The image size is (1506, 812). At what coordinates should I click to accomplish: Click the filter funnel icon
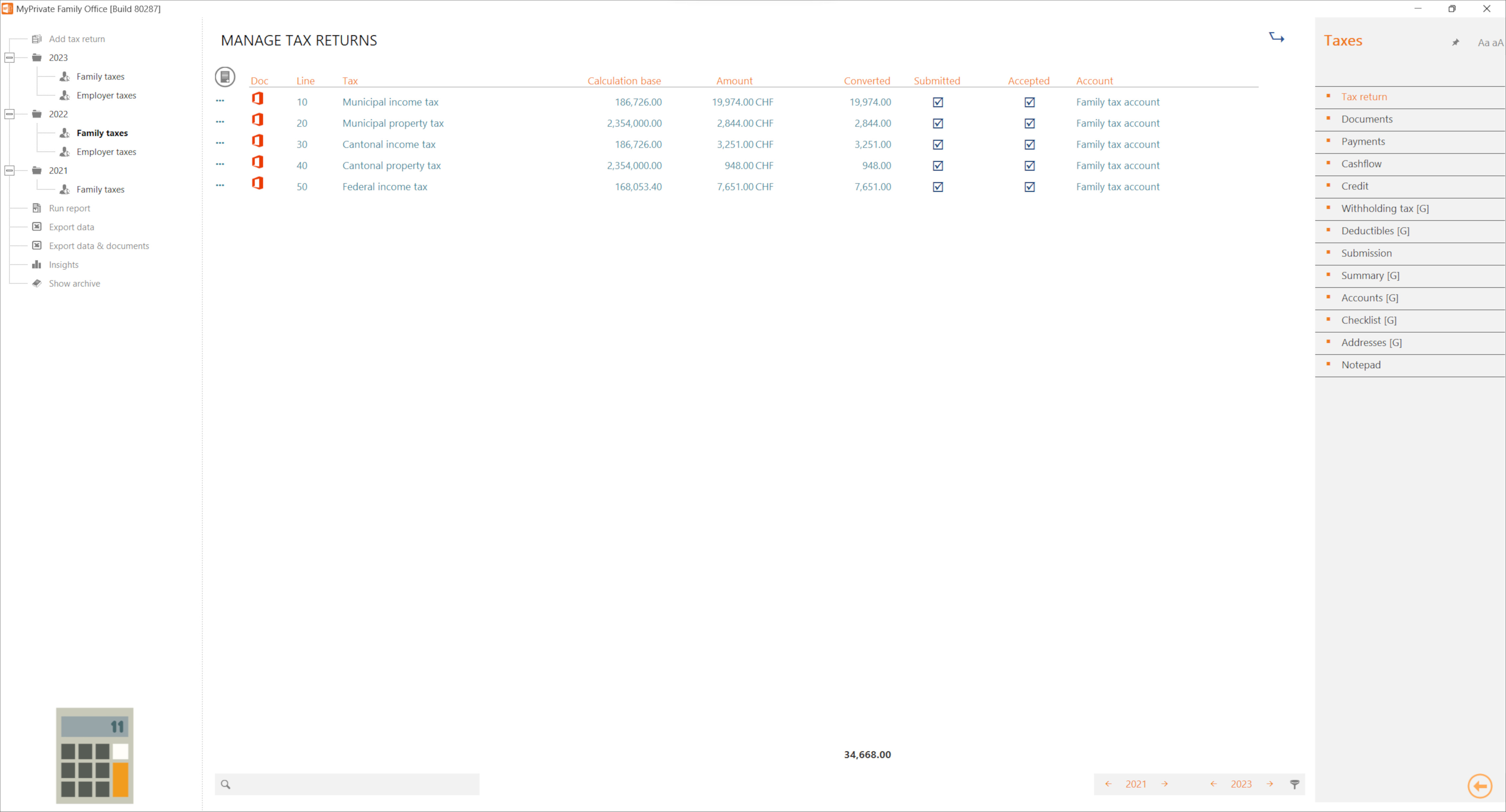point(1294,784)
